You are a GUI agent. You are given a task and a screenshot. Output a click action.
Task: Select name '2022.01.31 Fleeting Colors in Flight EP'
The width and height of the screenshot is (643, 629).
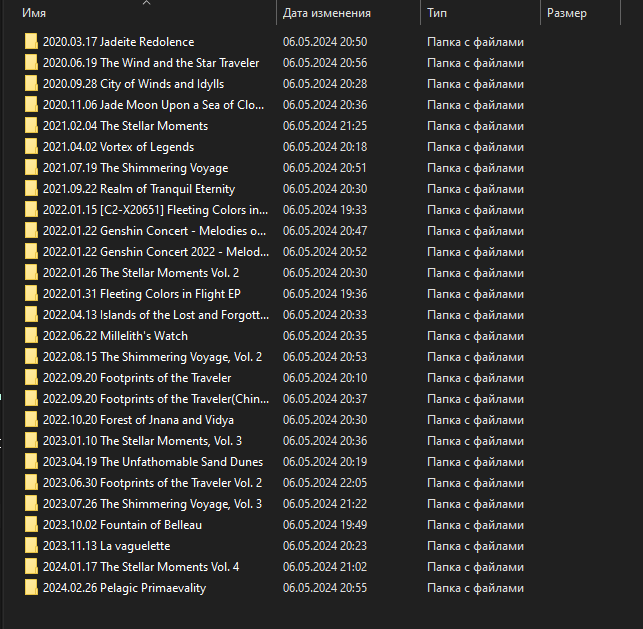pyautogui.click(x=141, y=294)
